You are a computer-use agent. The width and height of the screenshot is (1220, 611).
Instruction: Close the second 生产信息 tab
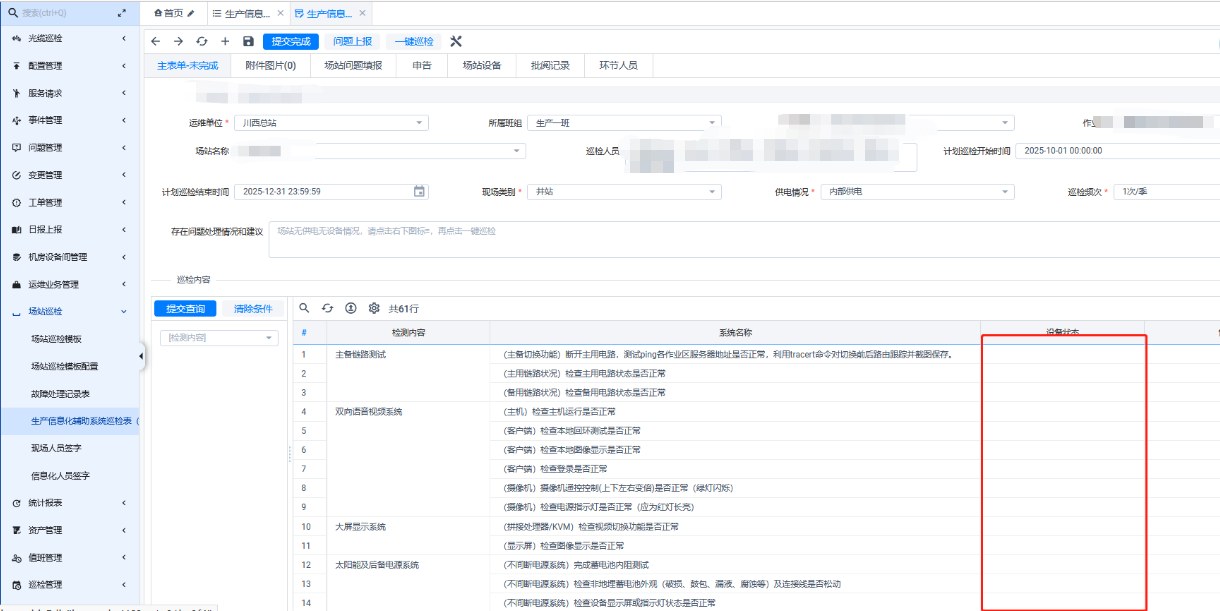click(x=362, y=13)
